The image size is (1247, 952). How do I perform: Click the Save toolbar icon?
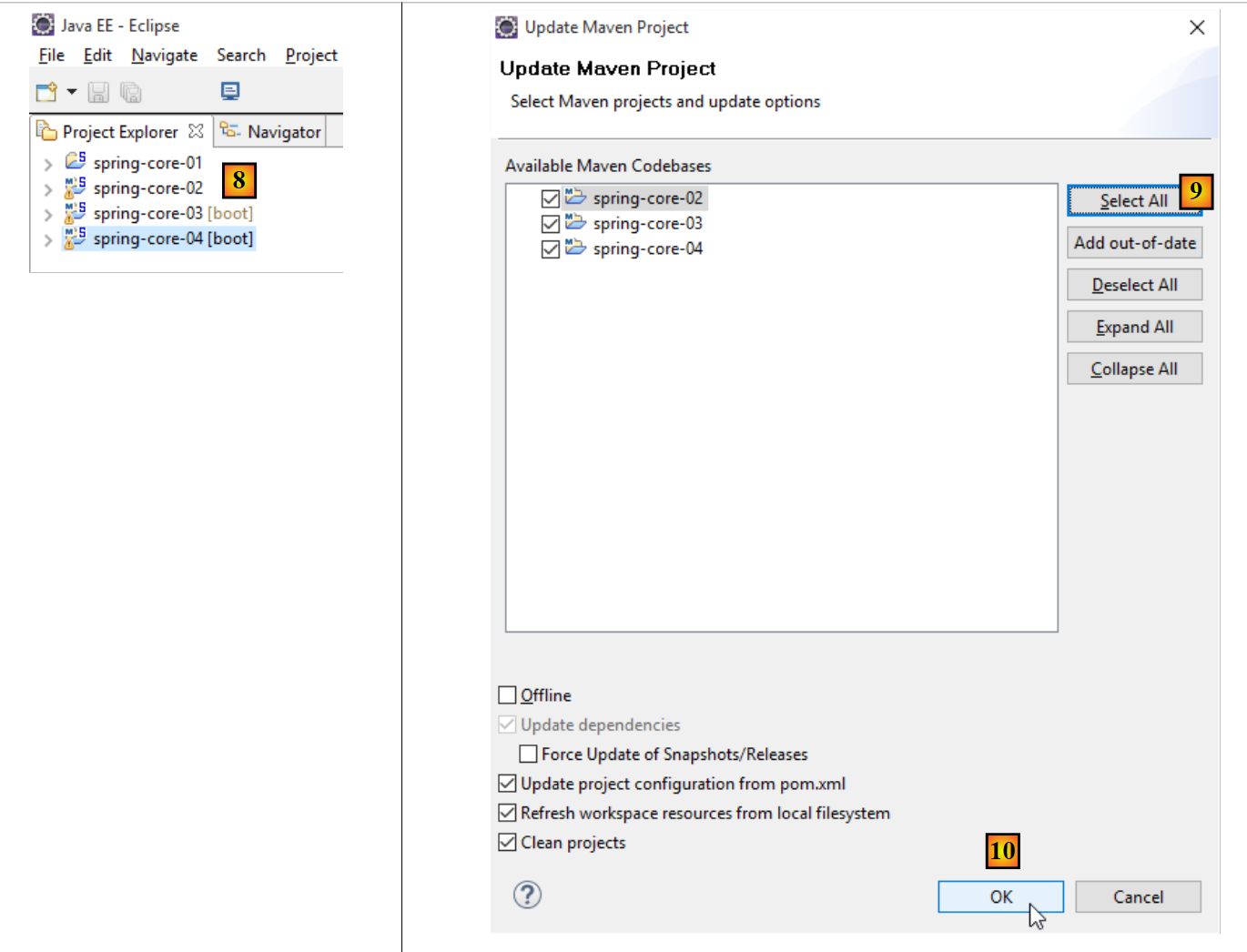pyautogui.click(x=98, y=92)
